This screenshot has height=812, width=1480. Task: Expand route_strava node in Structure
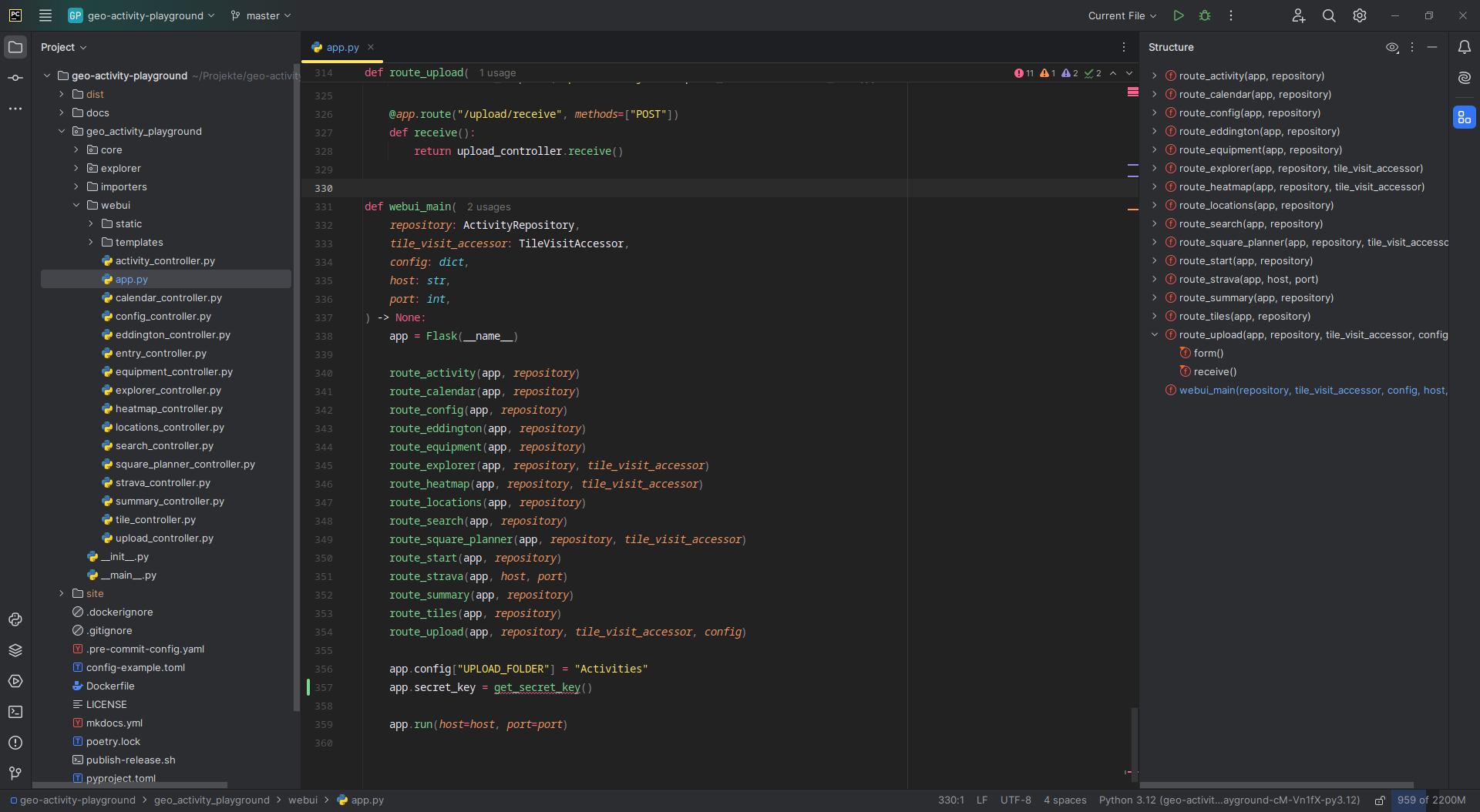point(1155,279)
